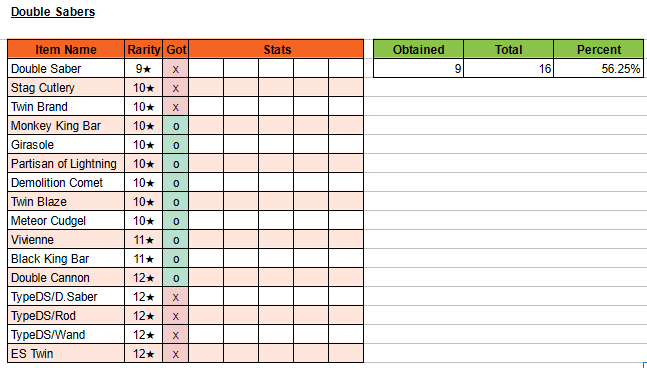Select the Got cell for Twin Blaze
The height and width of the screenshot is (368, 647).
tap(176, 201)
